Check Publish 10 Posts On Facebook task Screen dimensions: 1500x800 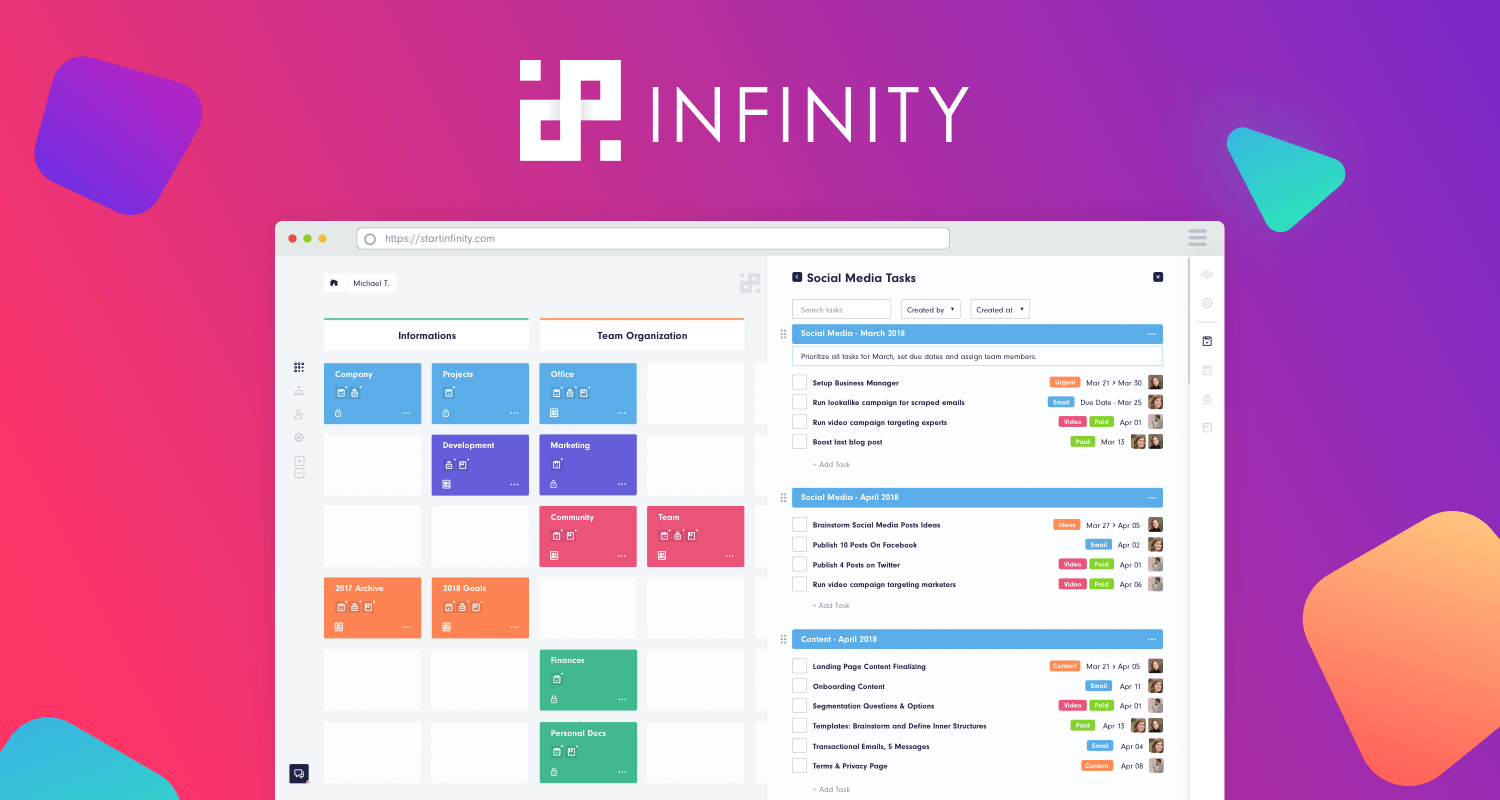(x=799, y=545)
